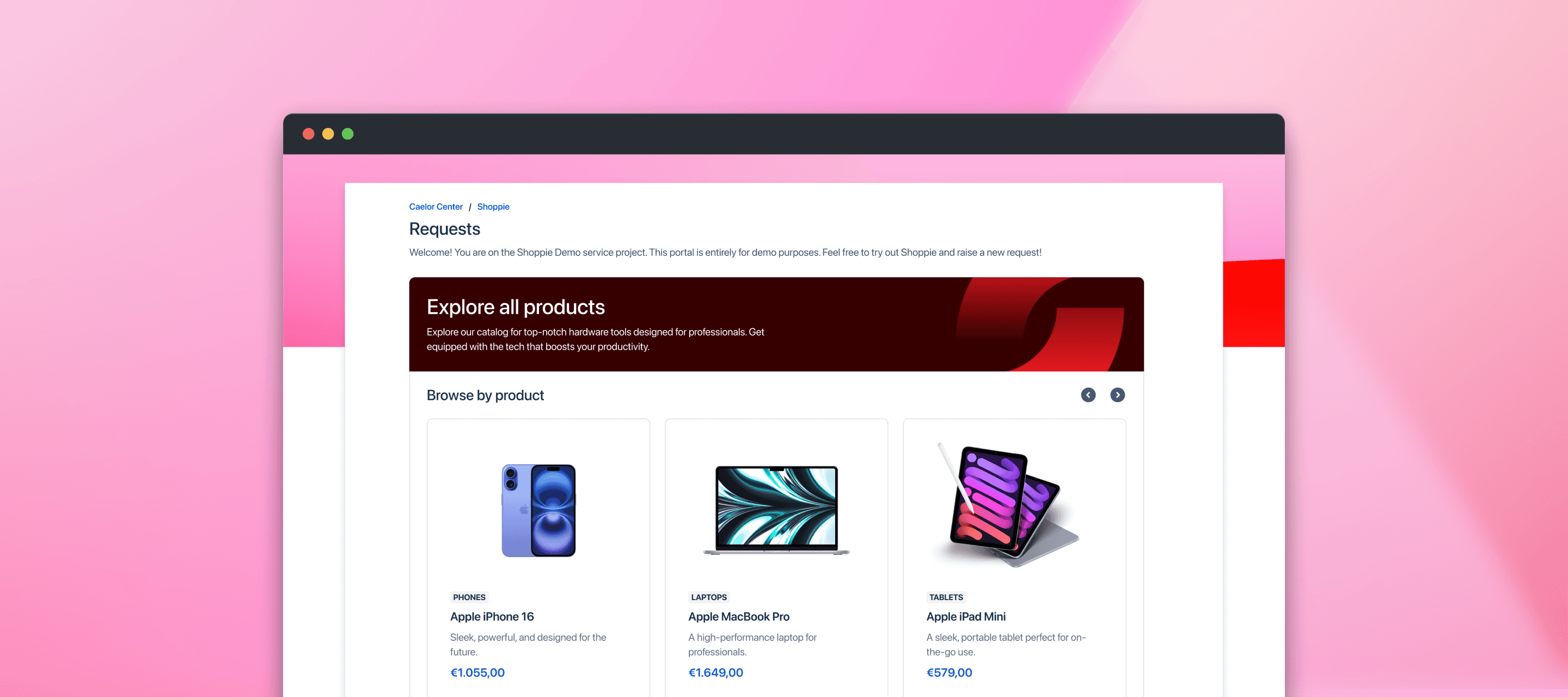
Task: Click the PHONES category tag
Action: [469, 597]
